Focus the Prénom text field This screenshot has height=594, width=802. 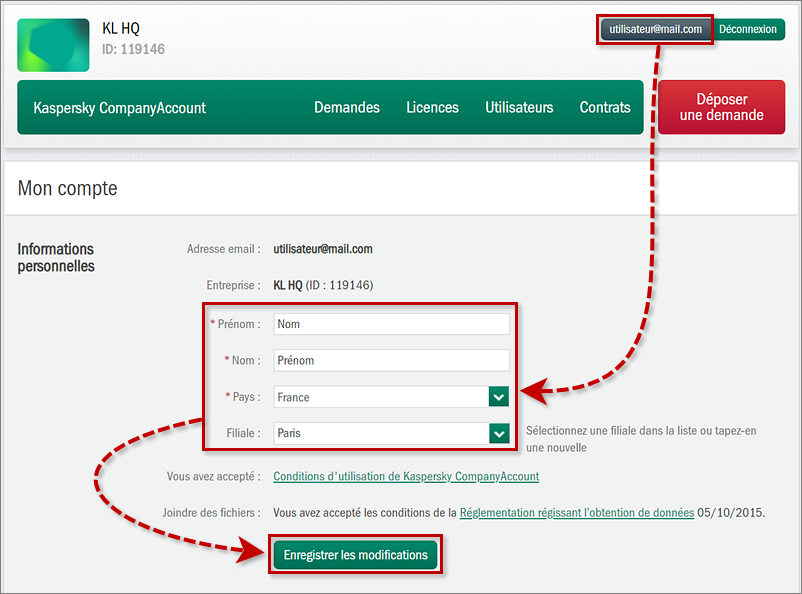pos(391,324)
